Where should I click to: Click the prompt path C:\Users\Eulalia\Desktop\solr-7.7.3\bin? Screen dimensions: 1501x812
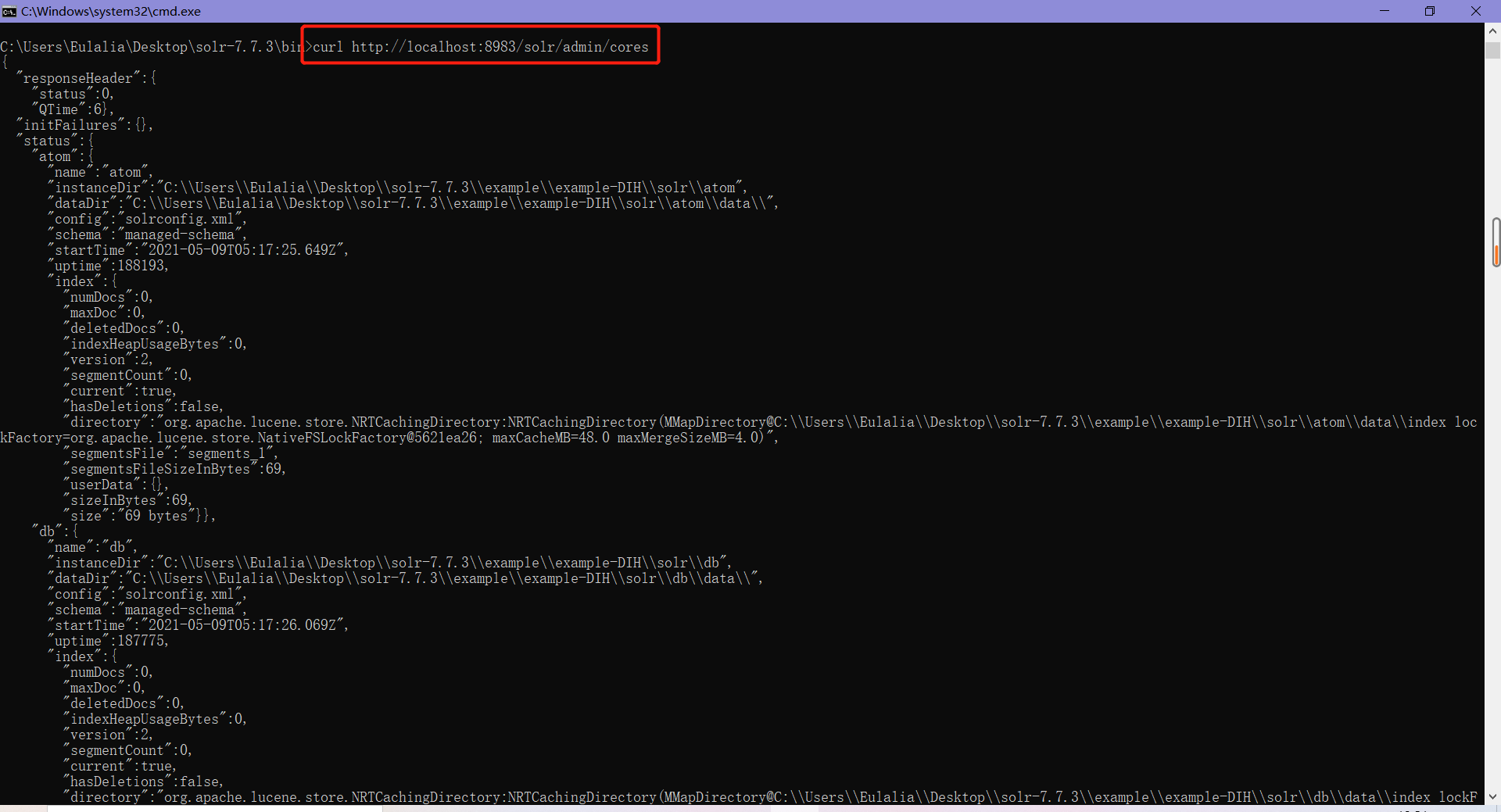pos(152,47)
